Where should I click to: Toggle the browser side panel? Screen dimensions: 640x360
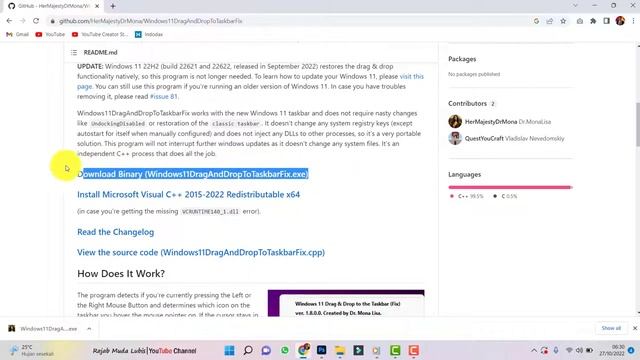[607, 21]
